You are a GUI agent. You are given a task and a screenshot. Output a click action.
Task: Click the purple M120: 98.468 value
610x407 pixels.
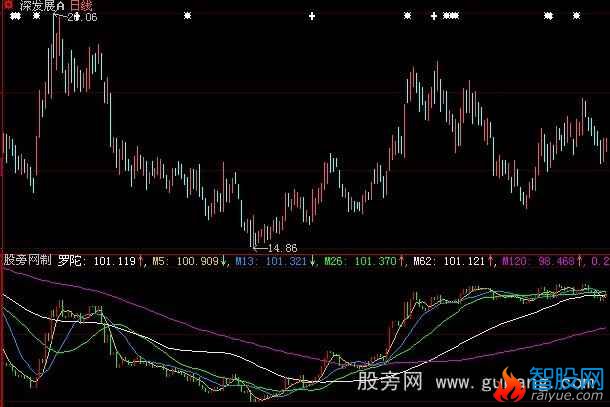pyautogui.click(x=538, y=261)
